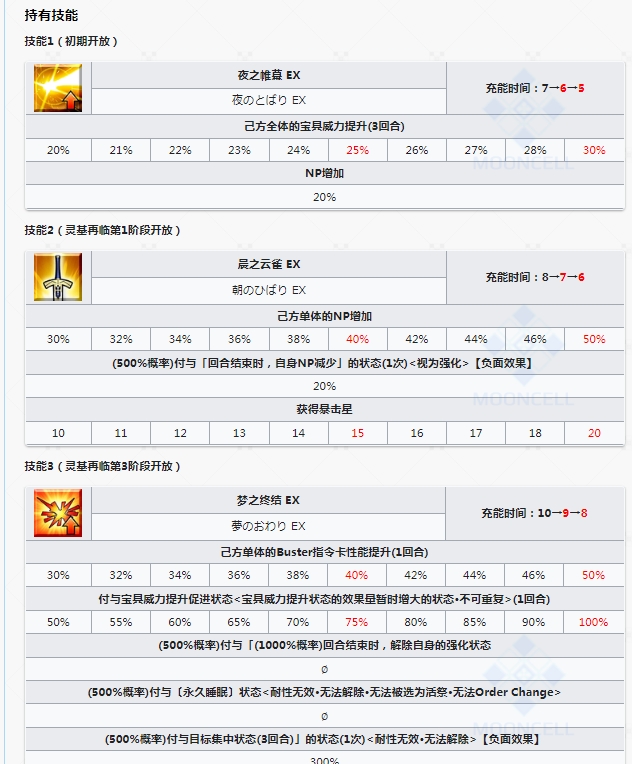Click the 28% cell
632x764 pixels.
[x=535, y=150]
